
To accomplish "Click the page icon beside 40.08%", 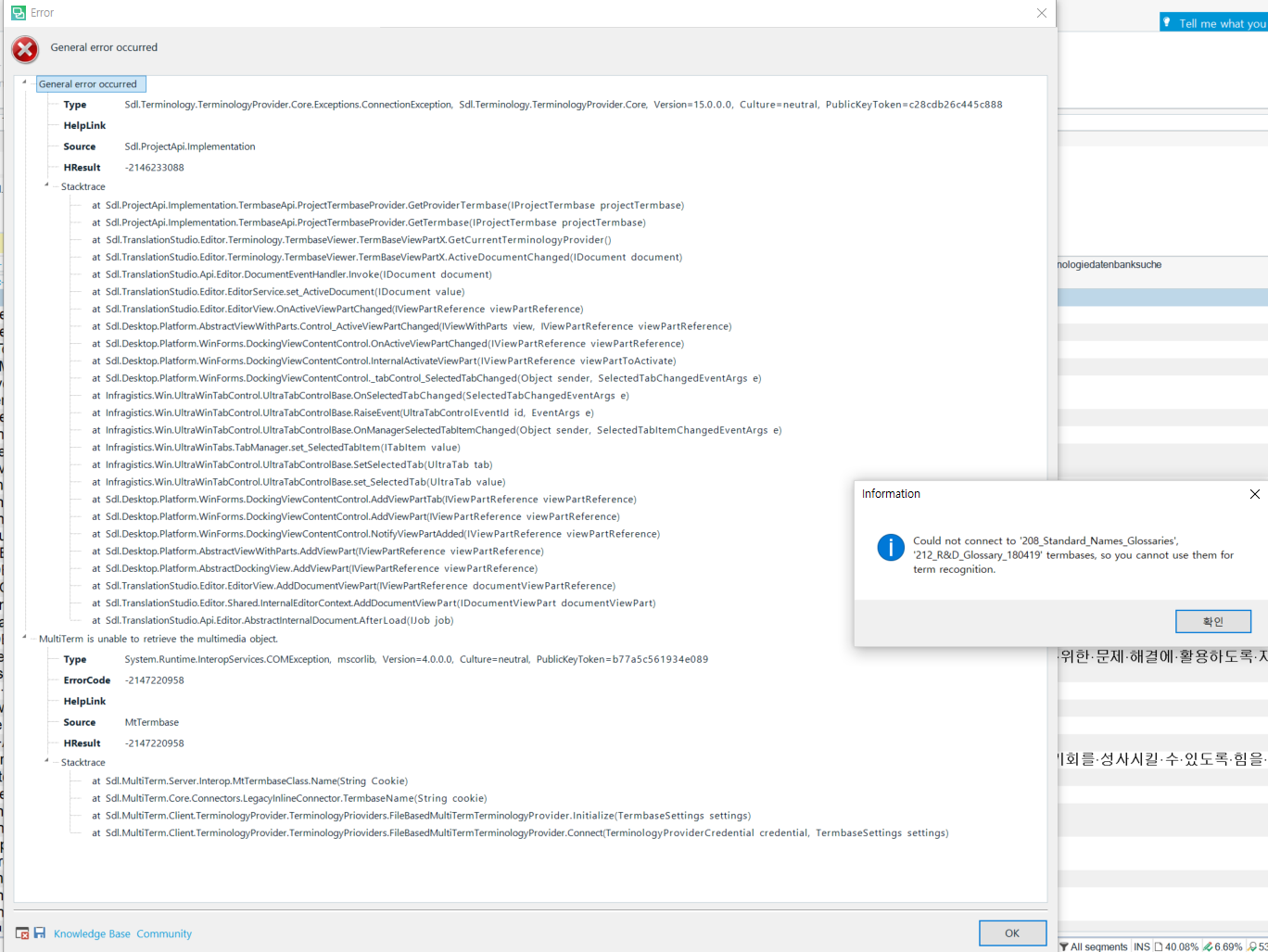I will point(1159,946).
